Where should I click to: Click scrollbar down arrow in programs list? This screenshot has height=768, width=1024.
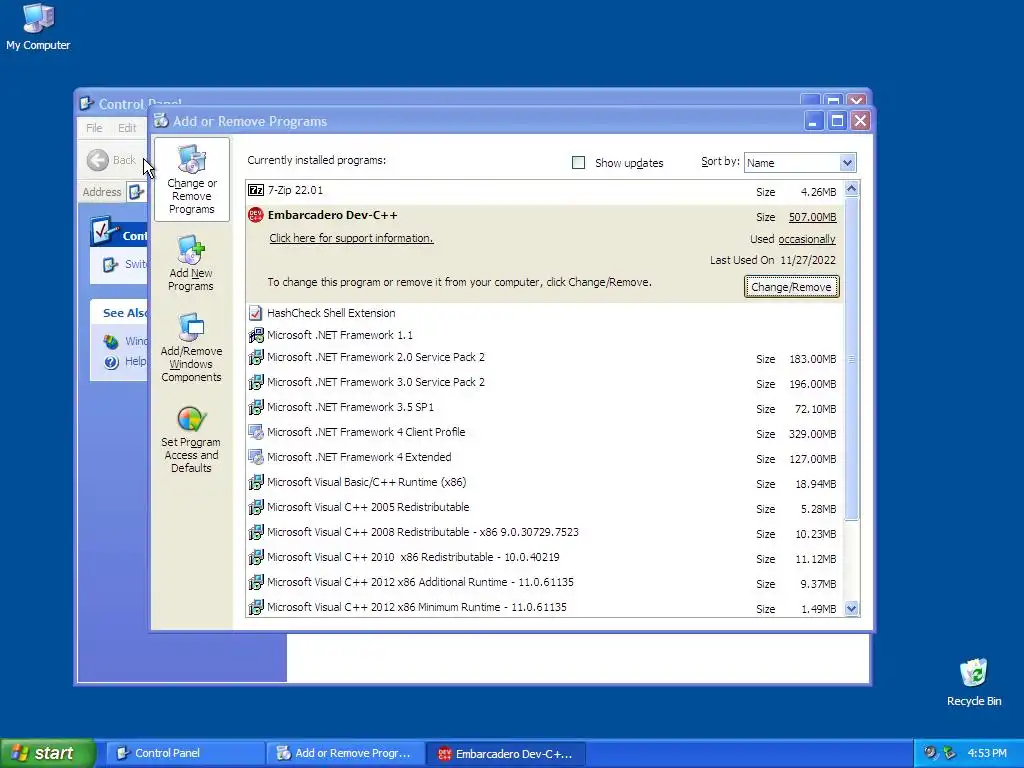tap(852, 609)
